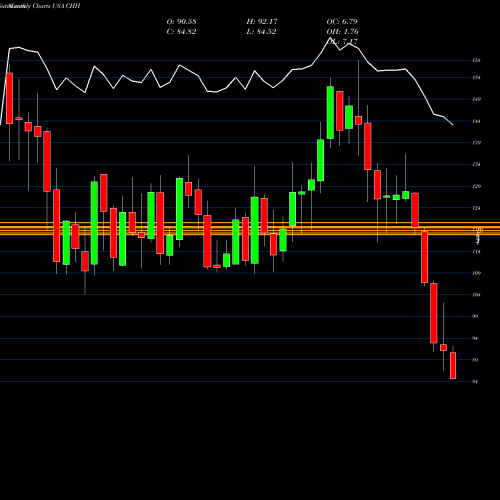
Task: Click the high price value H: 92.17
Action: 262,22
